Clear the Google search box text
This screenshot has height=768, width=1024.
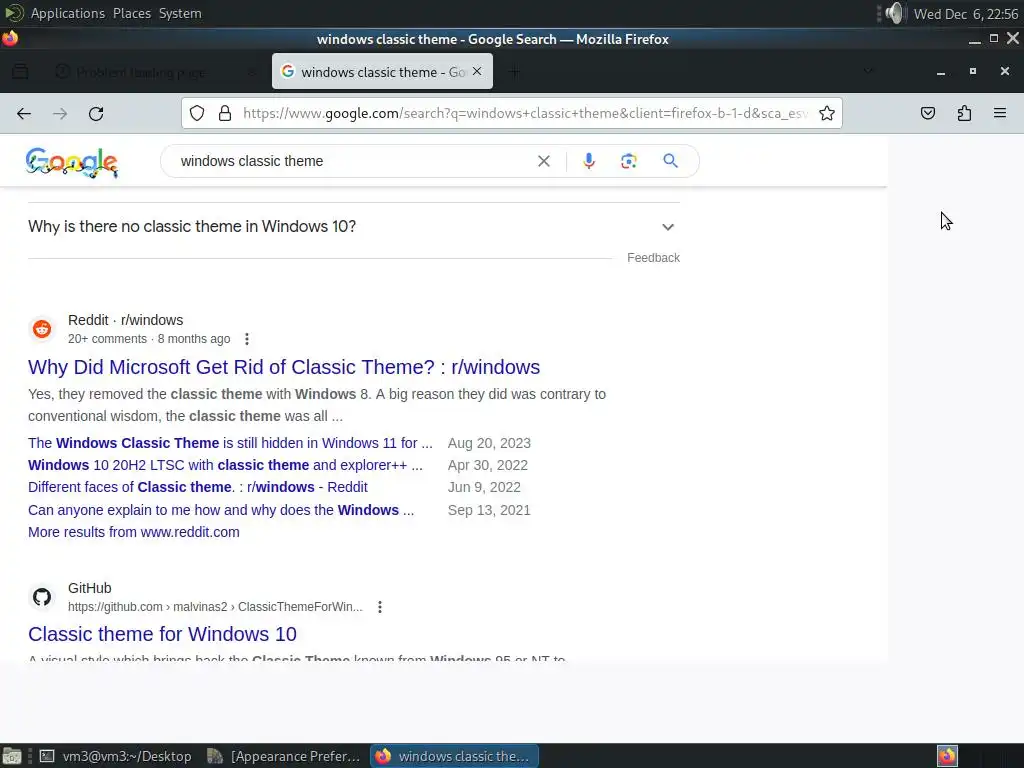[x=543, y=161]
